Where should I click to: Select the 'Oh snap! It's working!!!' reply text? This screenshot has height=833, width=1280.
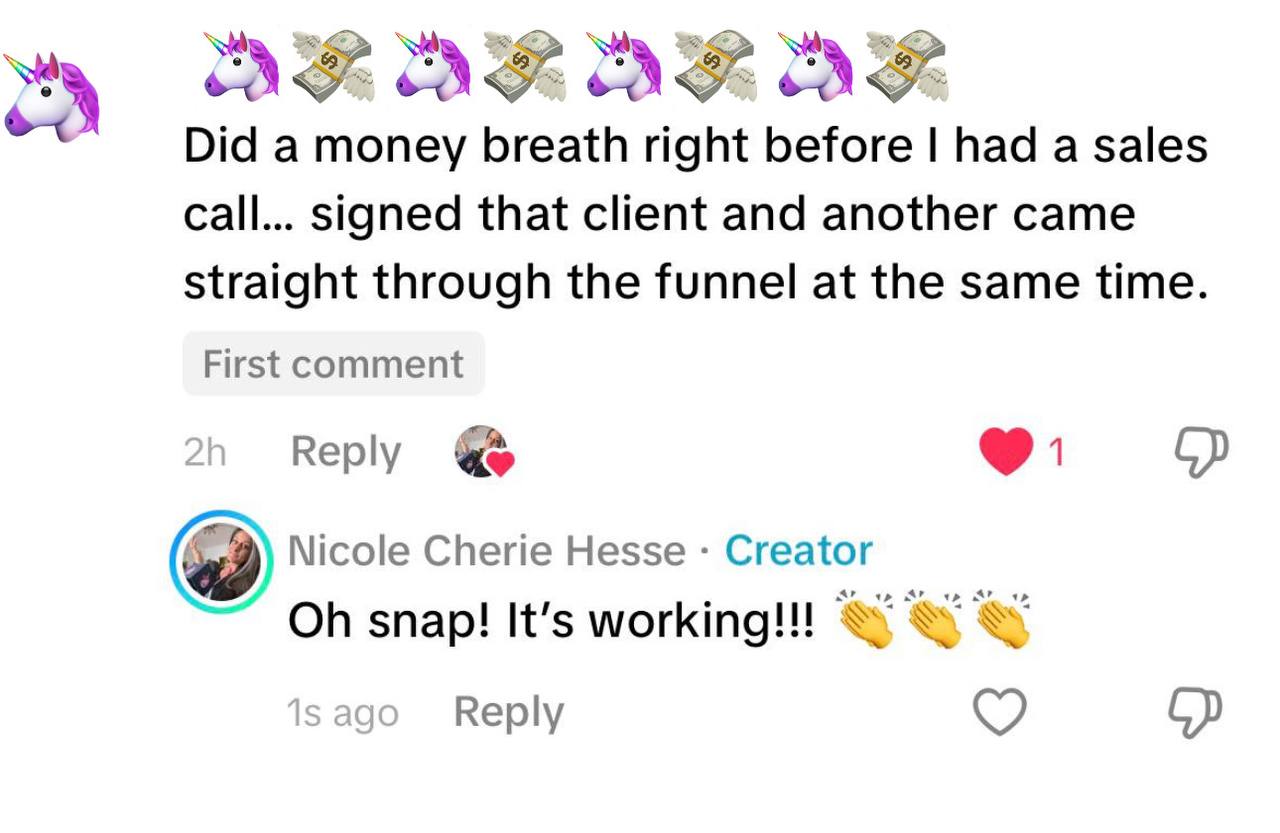tap(551, 622)
